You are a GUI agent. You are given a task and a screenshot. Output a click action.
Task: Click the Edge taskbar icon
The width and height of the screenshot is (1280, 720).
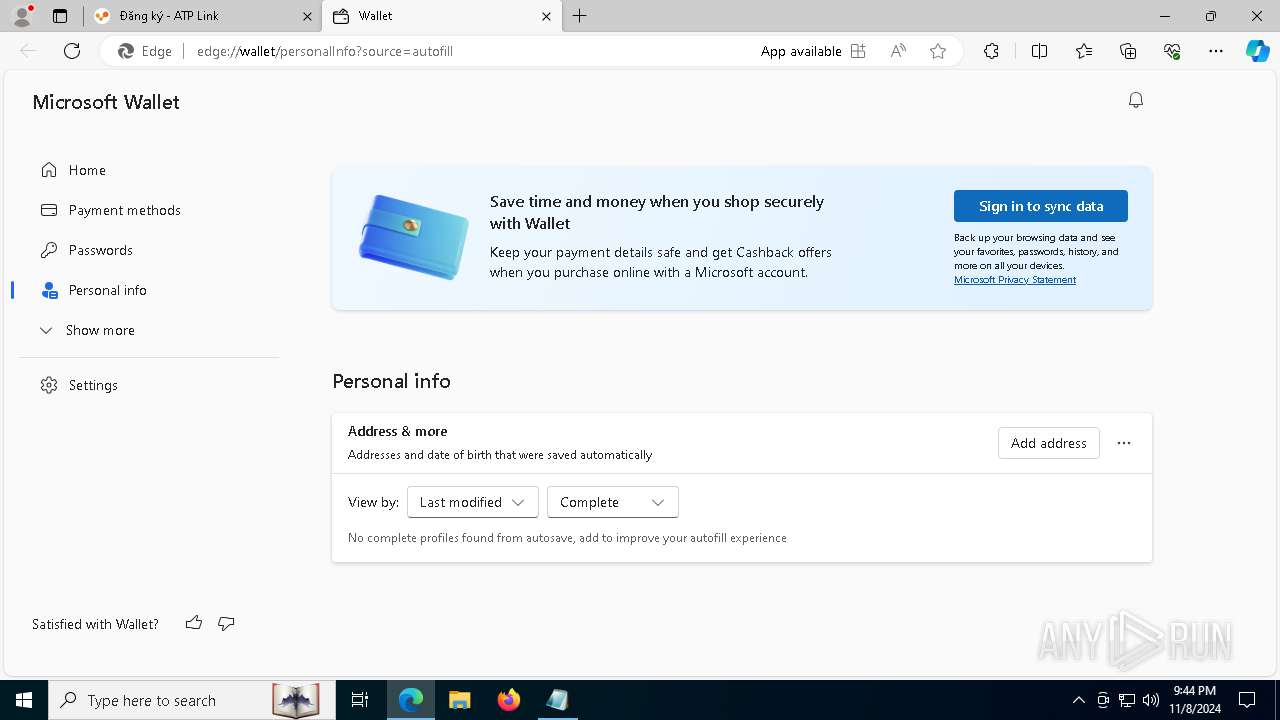coord(411,700)
